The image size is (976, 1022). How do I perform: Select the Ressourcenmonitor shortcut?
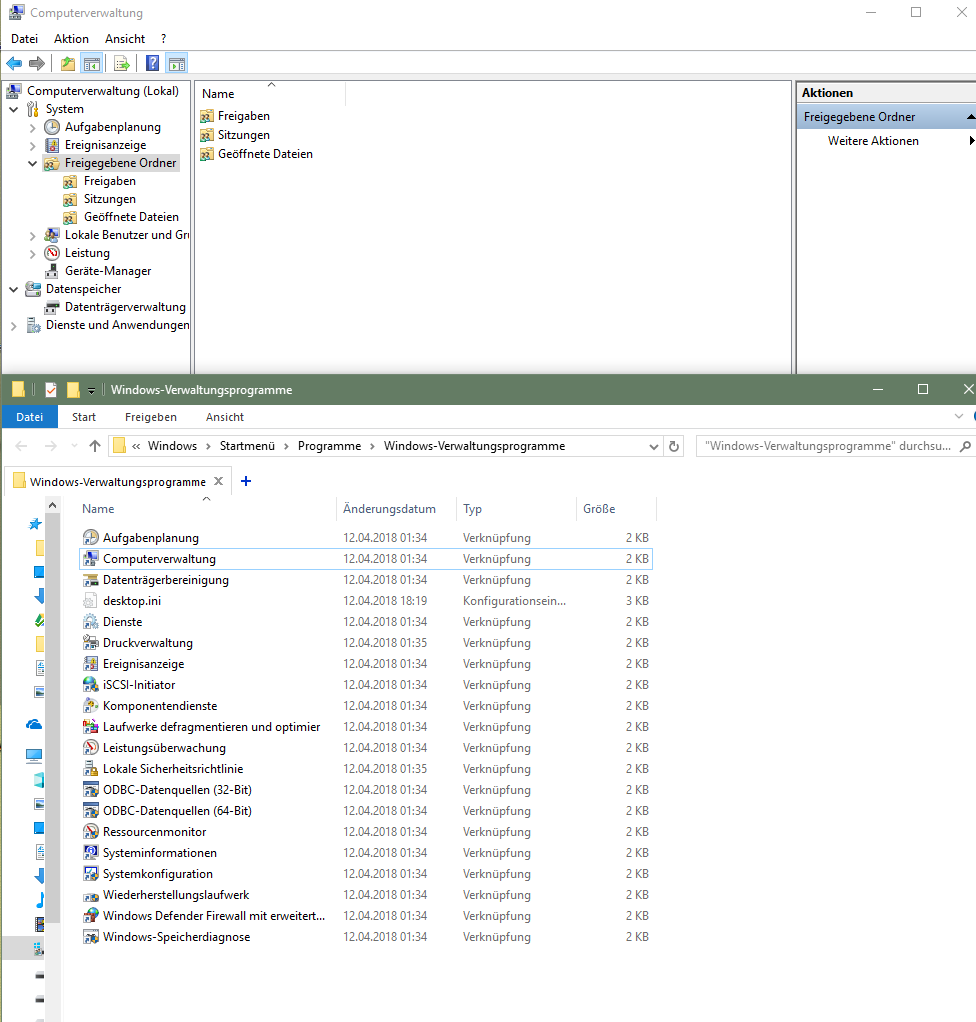point(365,832)
